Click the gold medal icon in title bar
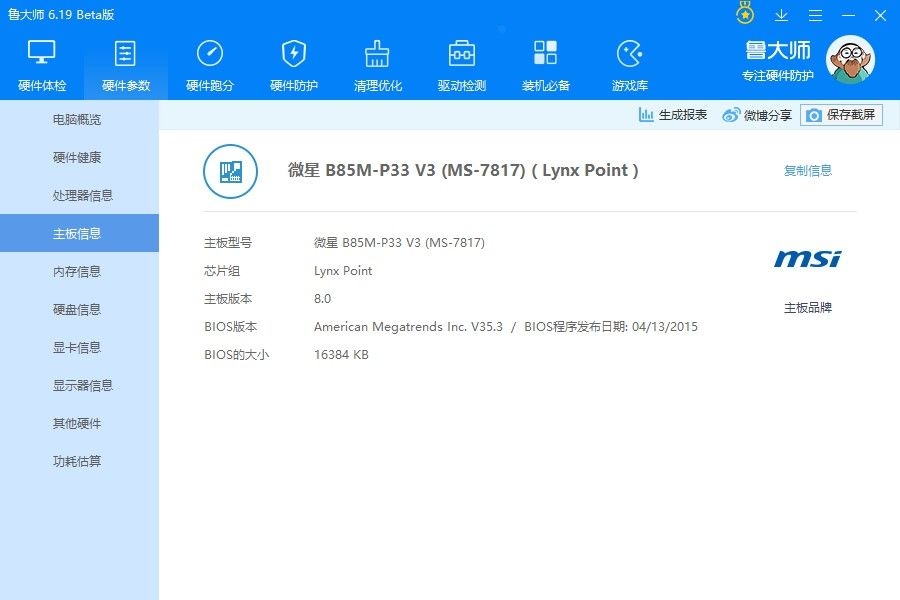Screen dimensions: 900x600 coord(745,14)
